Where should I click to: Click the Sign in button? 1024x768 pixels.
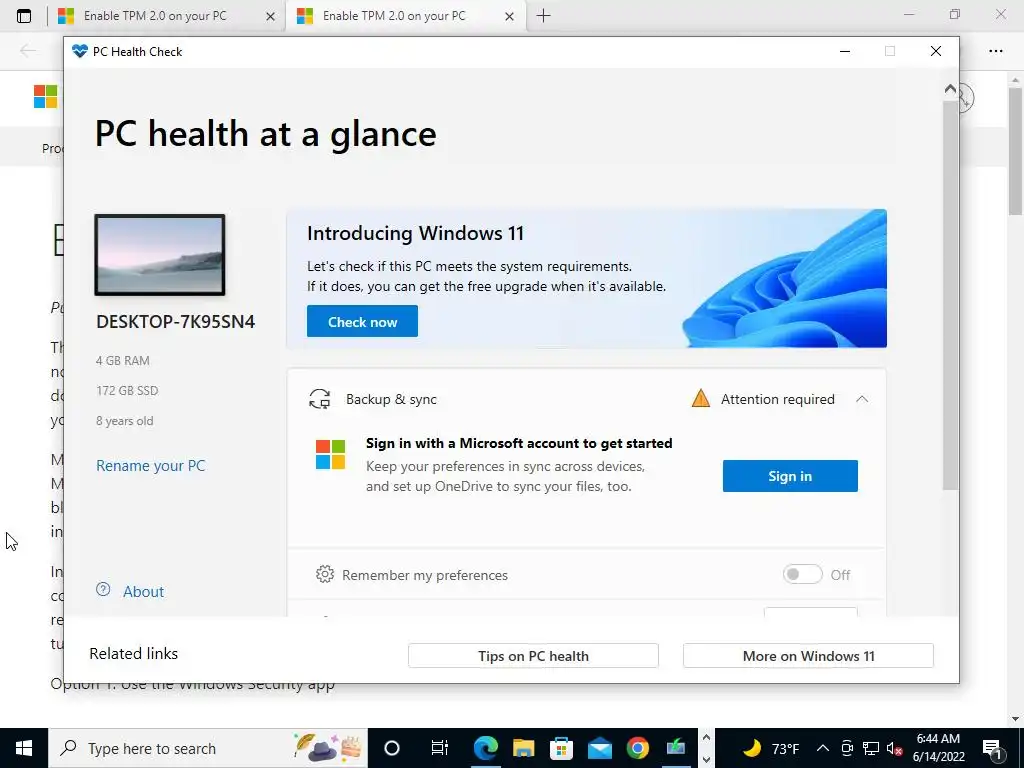tap(790, 475)
